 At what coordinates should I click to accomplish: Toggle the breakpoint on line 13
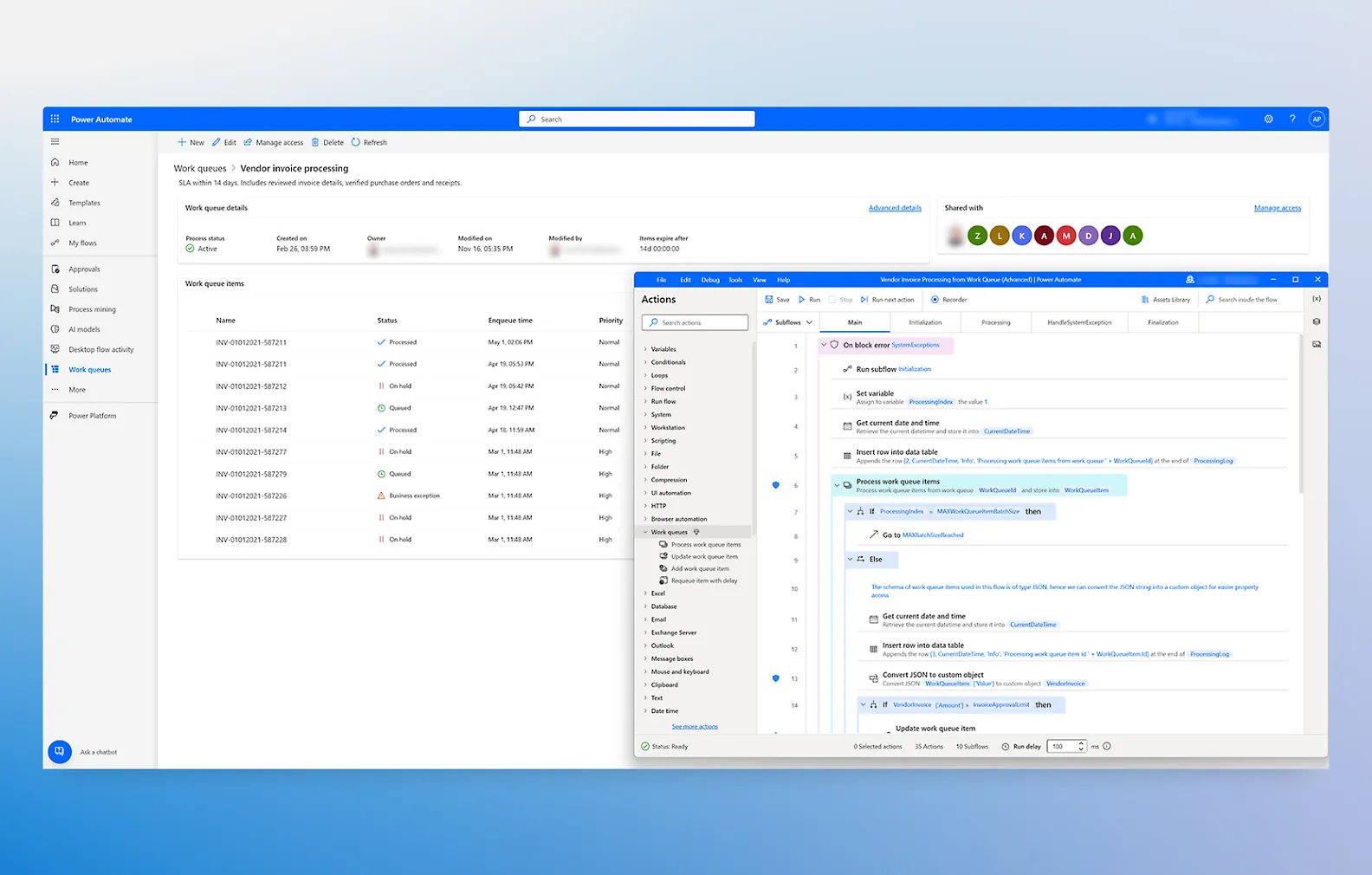point(776,678)
